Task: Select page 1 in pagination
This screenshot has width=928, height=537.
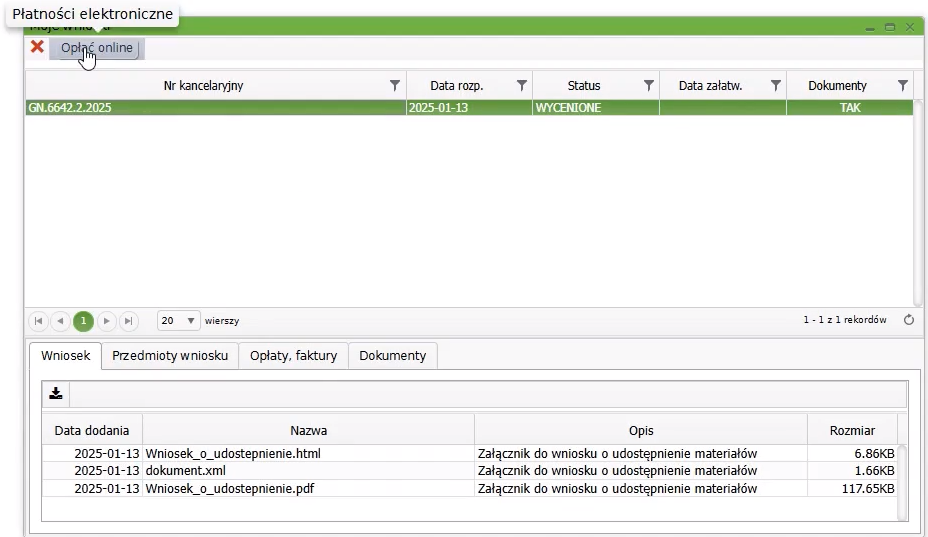Action: (x=83, y=321)
